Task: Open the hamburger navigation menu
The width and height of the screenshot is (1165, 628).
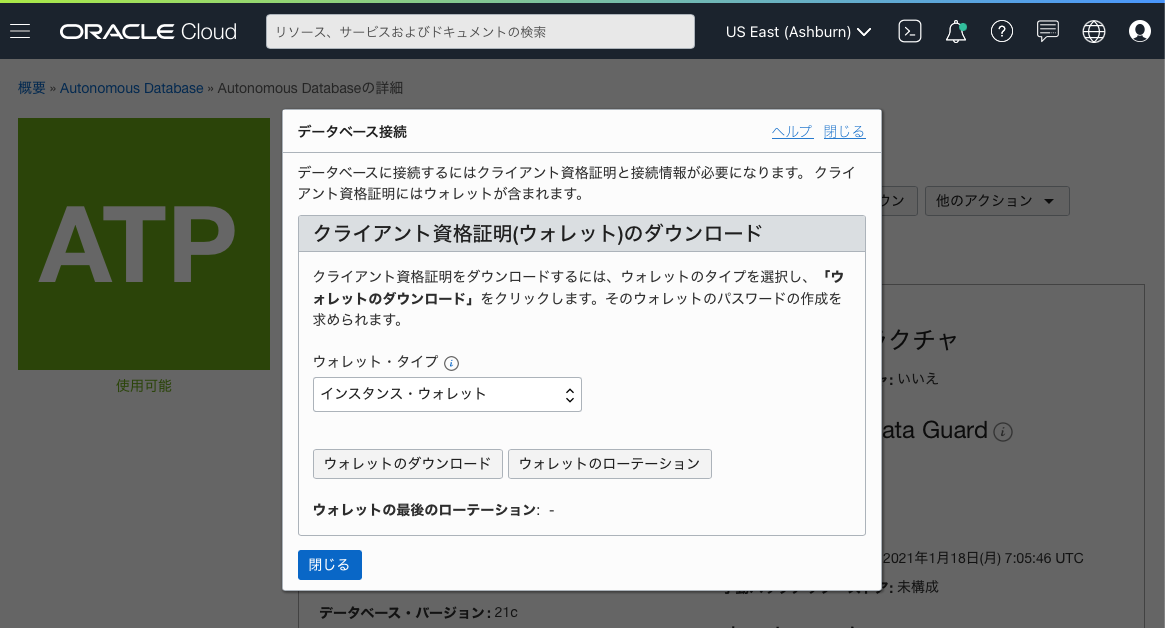Action: pos(20,31)
